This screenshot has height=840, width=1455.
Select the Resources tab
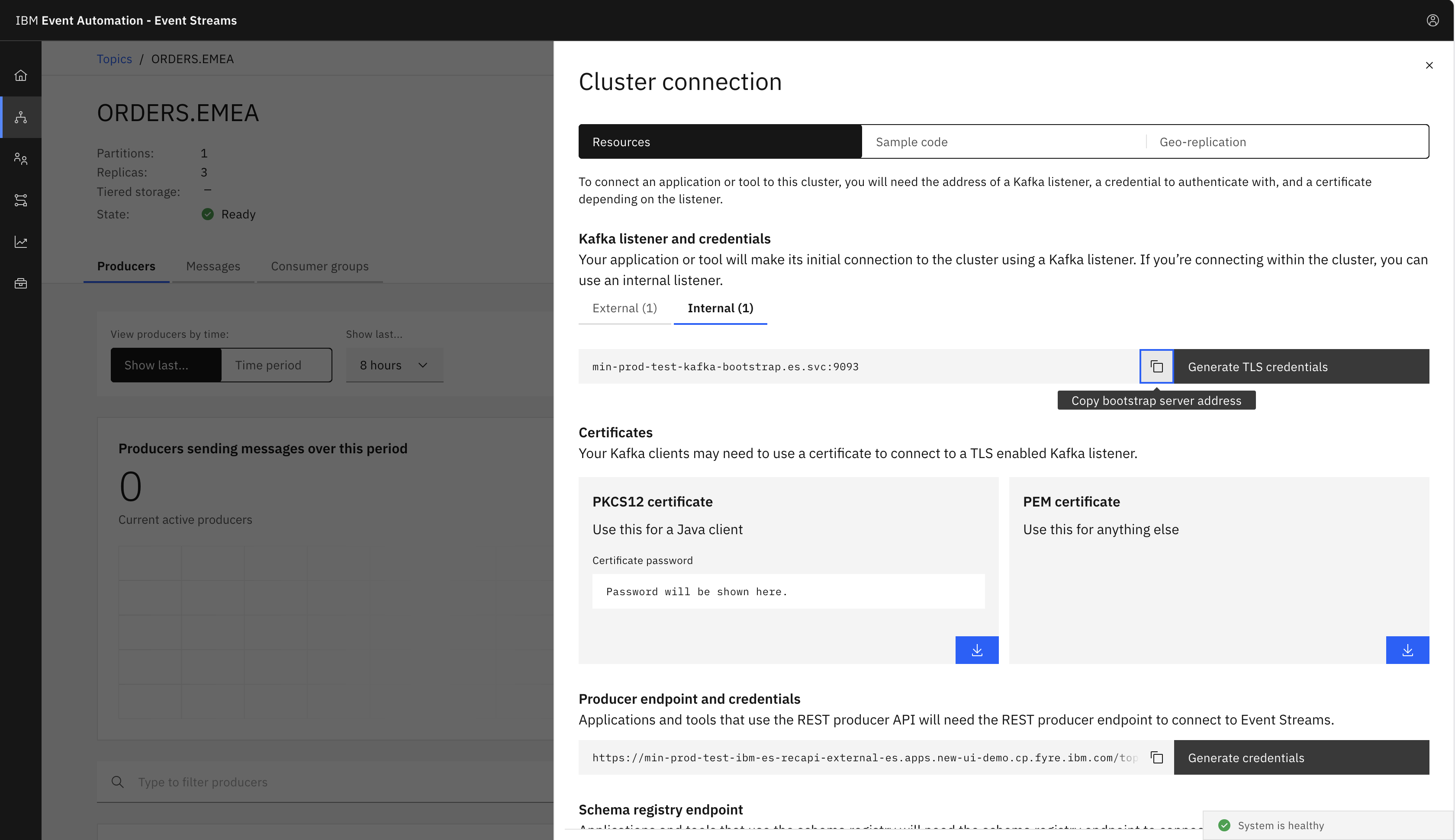(x=720, y=142)
